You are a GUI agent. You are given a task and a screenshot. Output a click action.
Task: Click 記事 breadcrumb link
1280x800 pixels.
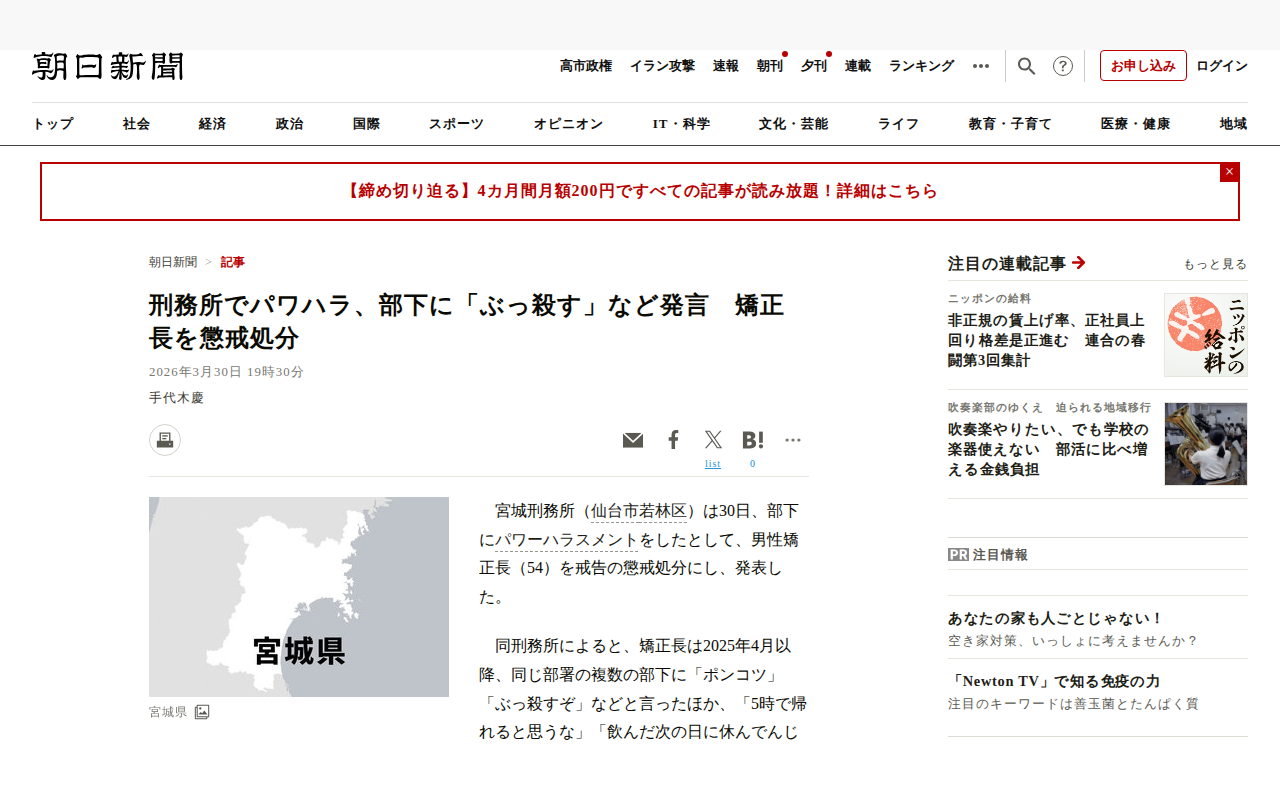click(233, 262)
